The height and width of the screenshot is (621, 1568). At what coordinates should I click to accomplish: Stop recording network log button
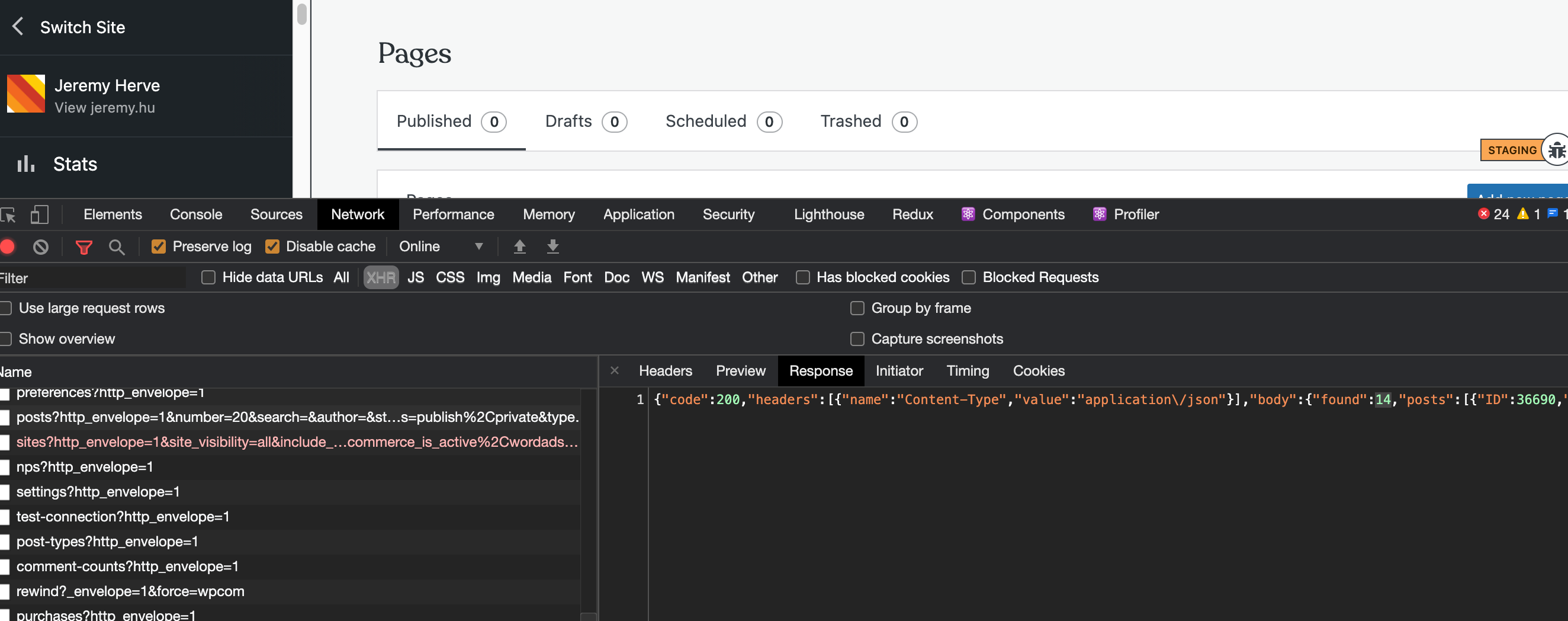(7, 247)
